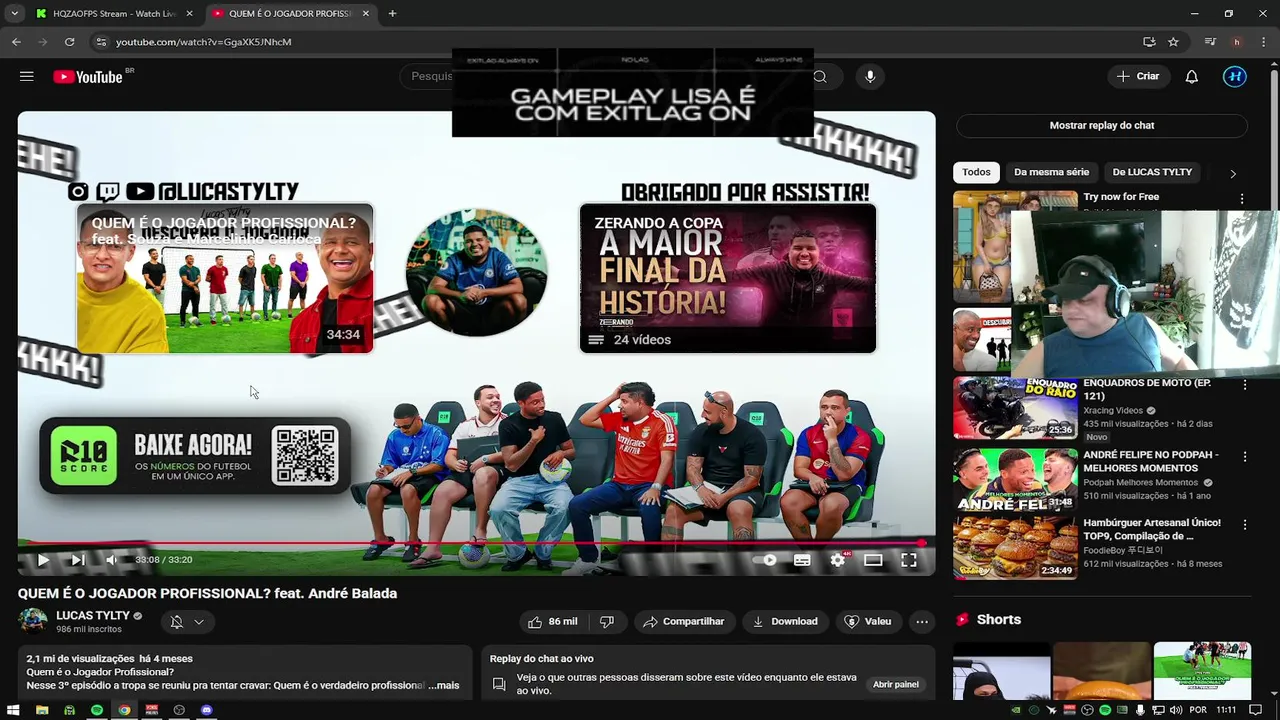Viewport: 1280px width, 720px height.
Task: Open the account avatar menu
Action: [1235, 77]
